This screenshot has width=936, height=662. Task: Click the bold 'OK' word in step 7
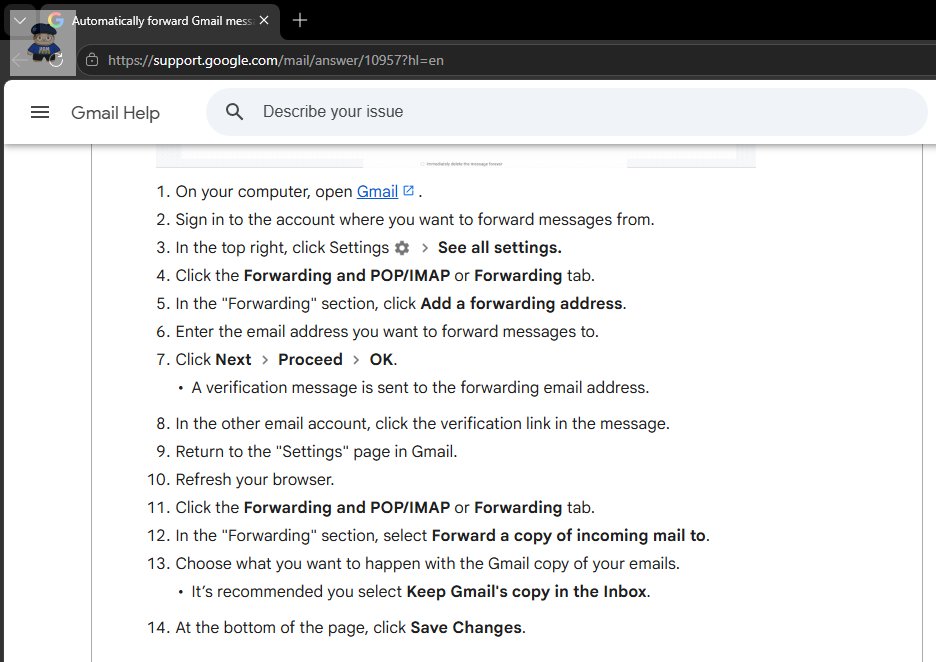[381, 360]
